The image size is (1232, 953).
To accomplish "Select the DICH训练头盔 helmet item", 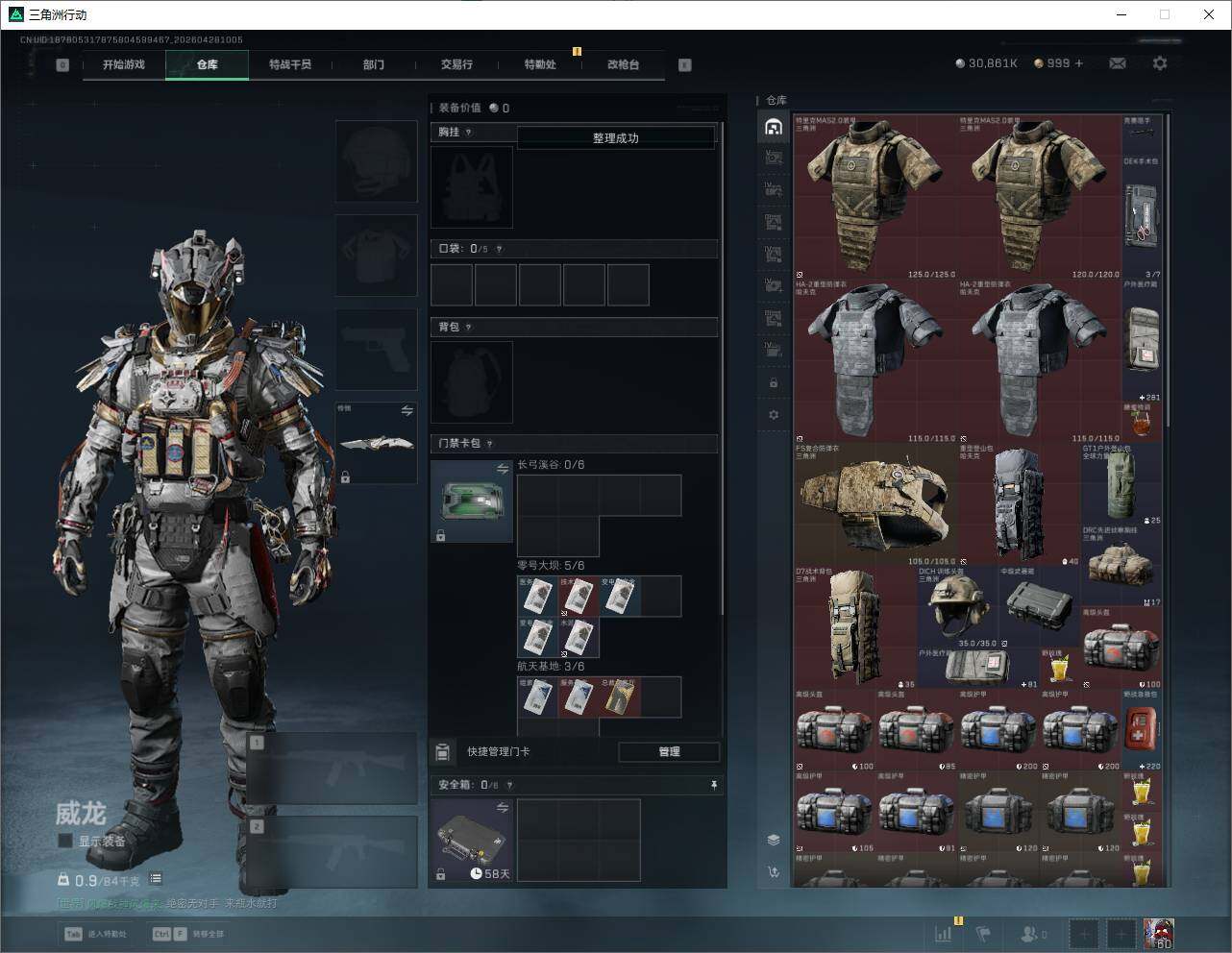I will pos(957,607).
